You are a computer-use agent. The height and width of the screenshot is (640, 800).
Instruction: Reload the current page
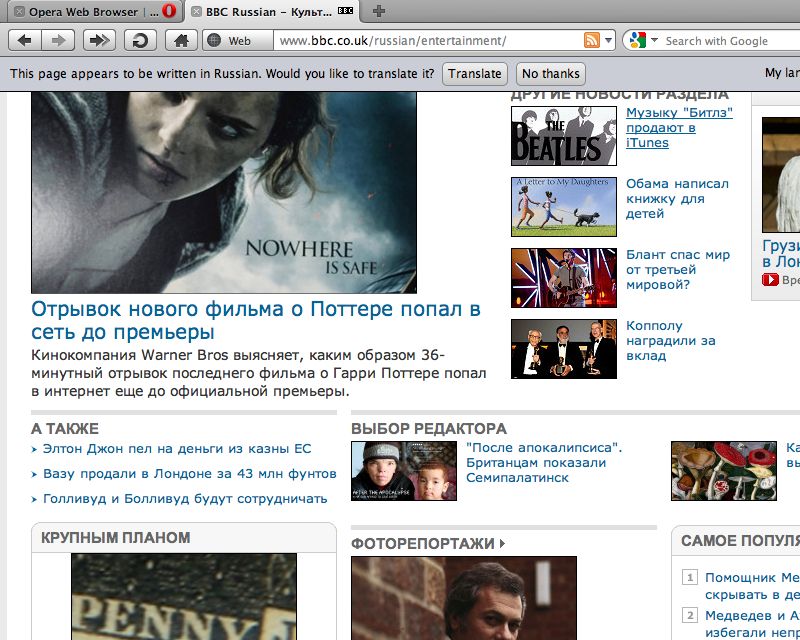pyautogui.click(x=140, y=41)
